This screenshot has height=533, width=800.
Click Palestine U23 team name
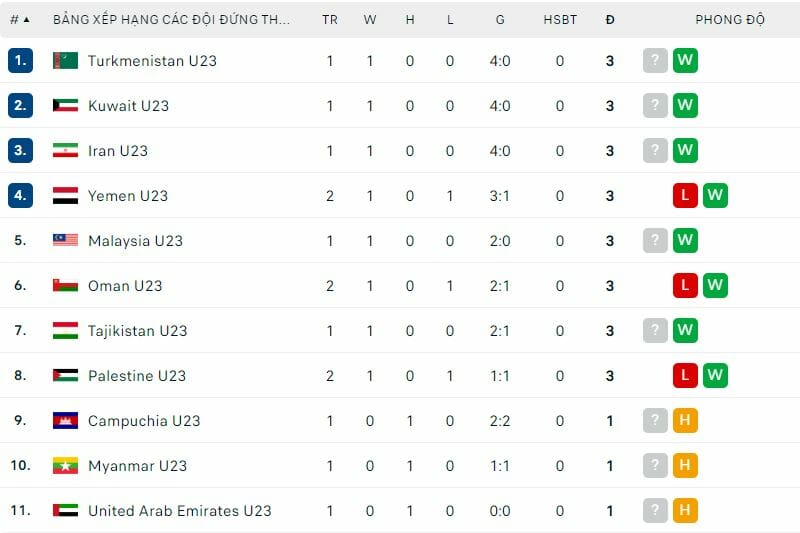coord(136,376)
